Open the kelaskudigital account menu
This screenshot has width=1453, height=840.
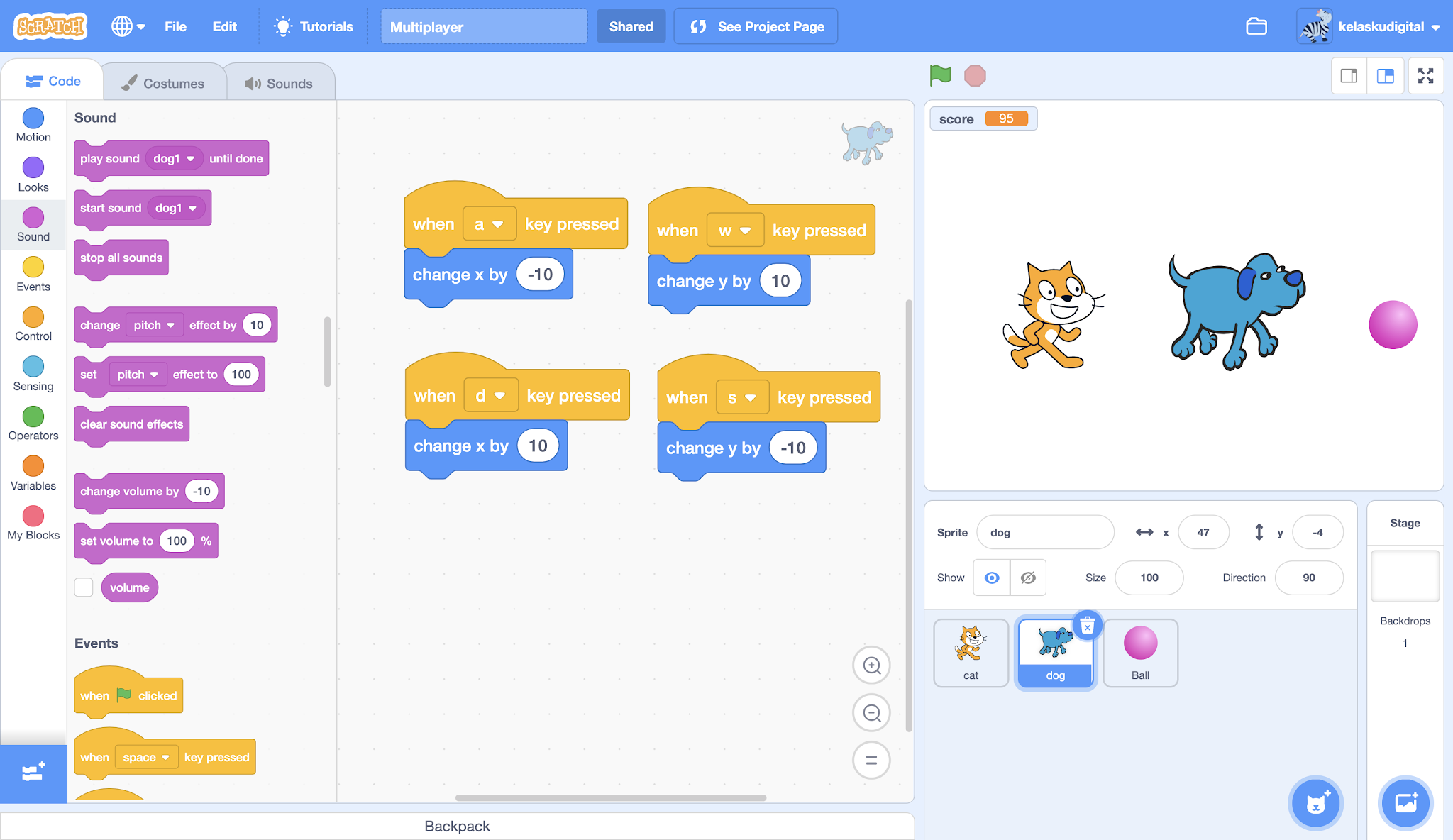(x=1371, y=26)
